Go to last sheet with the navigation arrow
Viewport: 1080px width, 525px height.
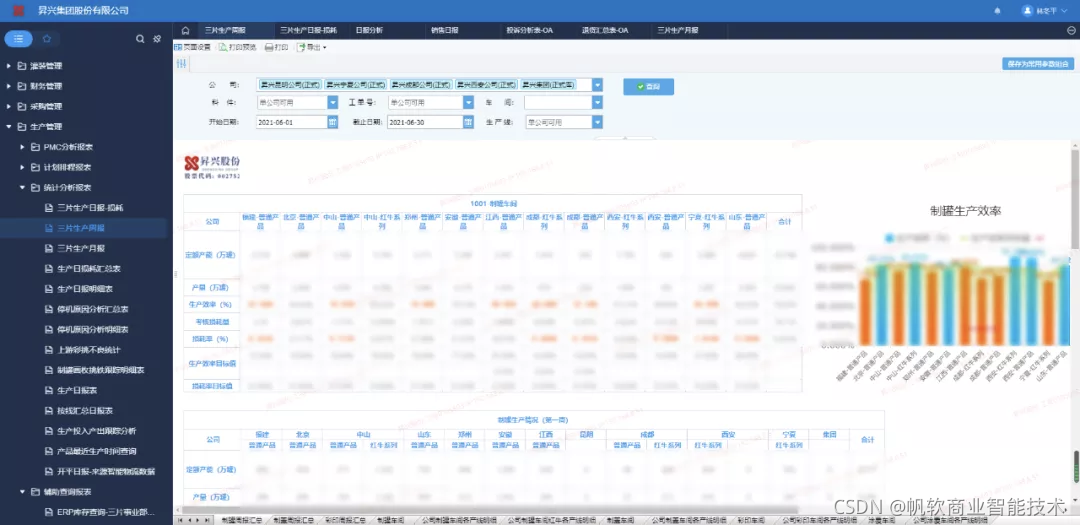pos(209,520)
